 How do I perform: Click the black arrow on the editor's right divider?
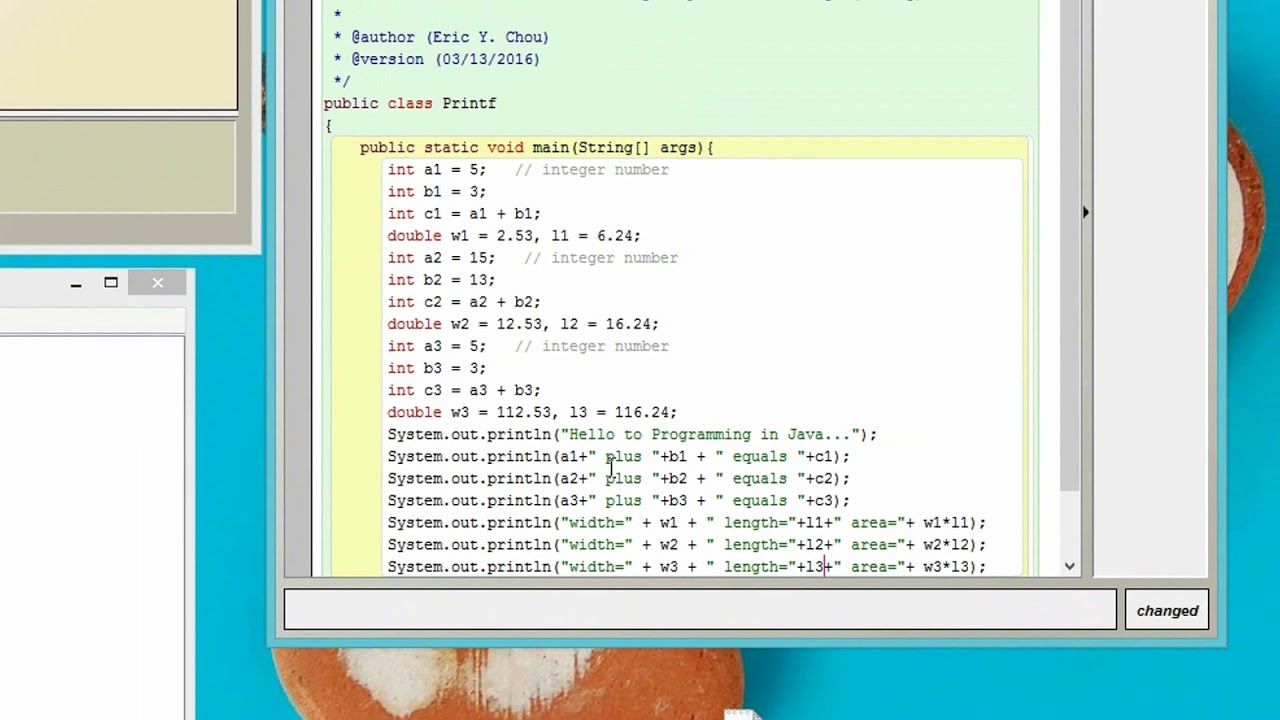pos(1085,212)
